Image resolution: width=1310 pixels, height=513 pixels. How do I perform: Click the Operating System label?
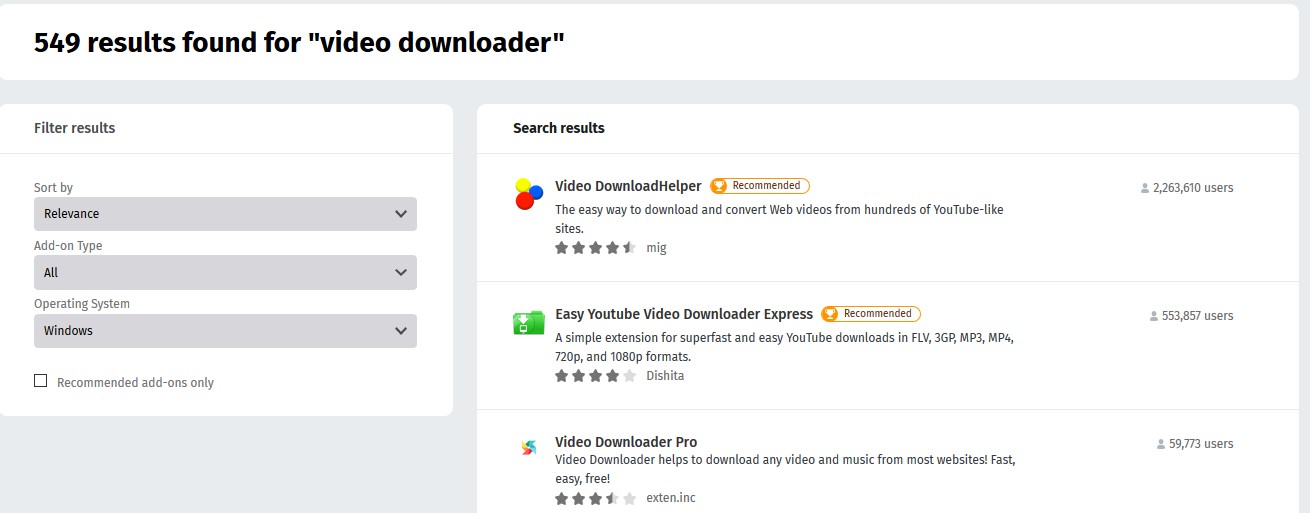pyautogui.click(x=82, y=304)
